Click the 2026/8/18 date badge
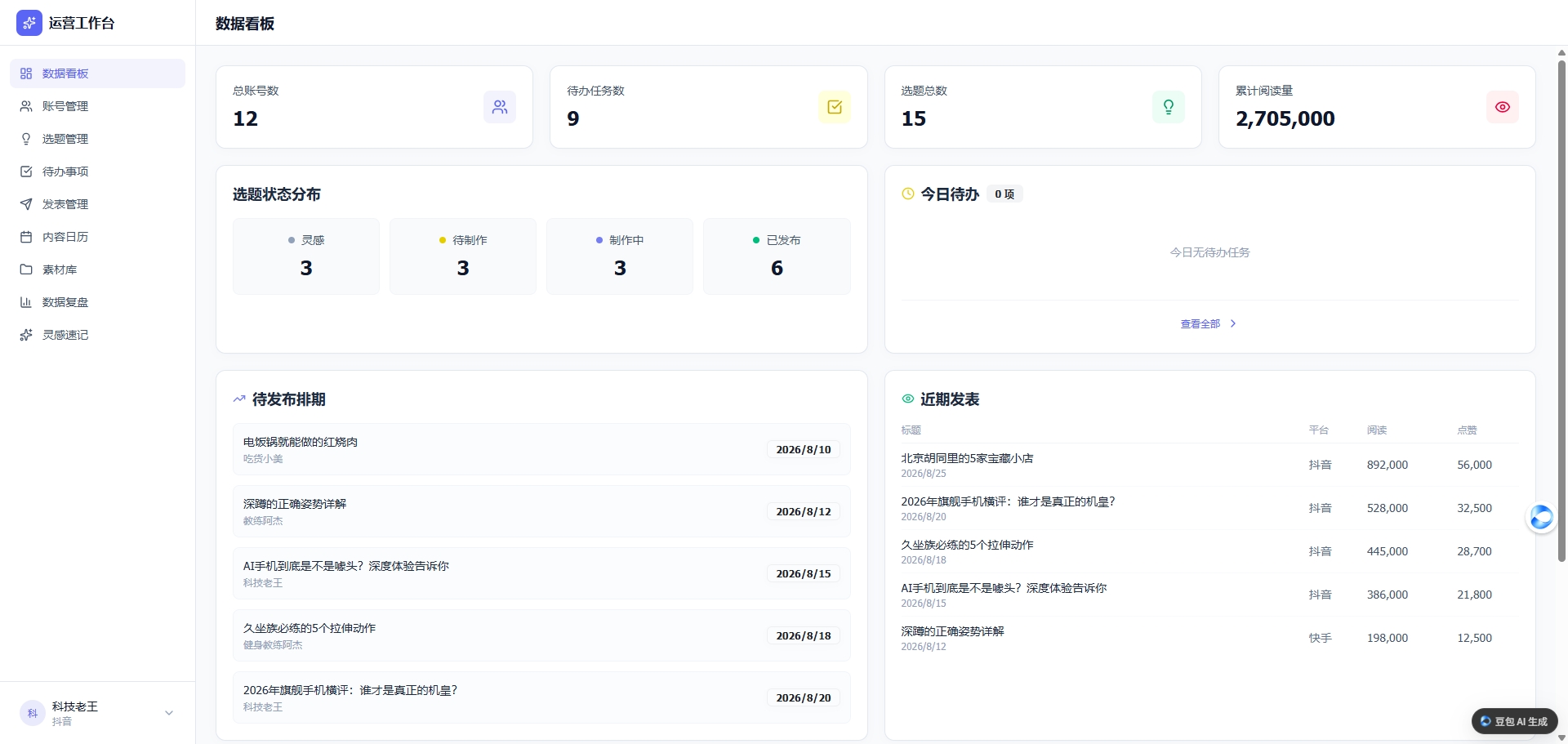Viewport: 1568px width, 744px height. tap(804, 635)
